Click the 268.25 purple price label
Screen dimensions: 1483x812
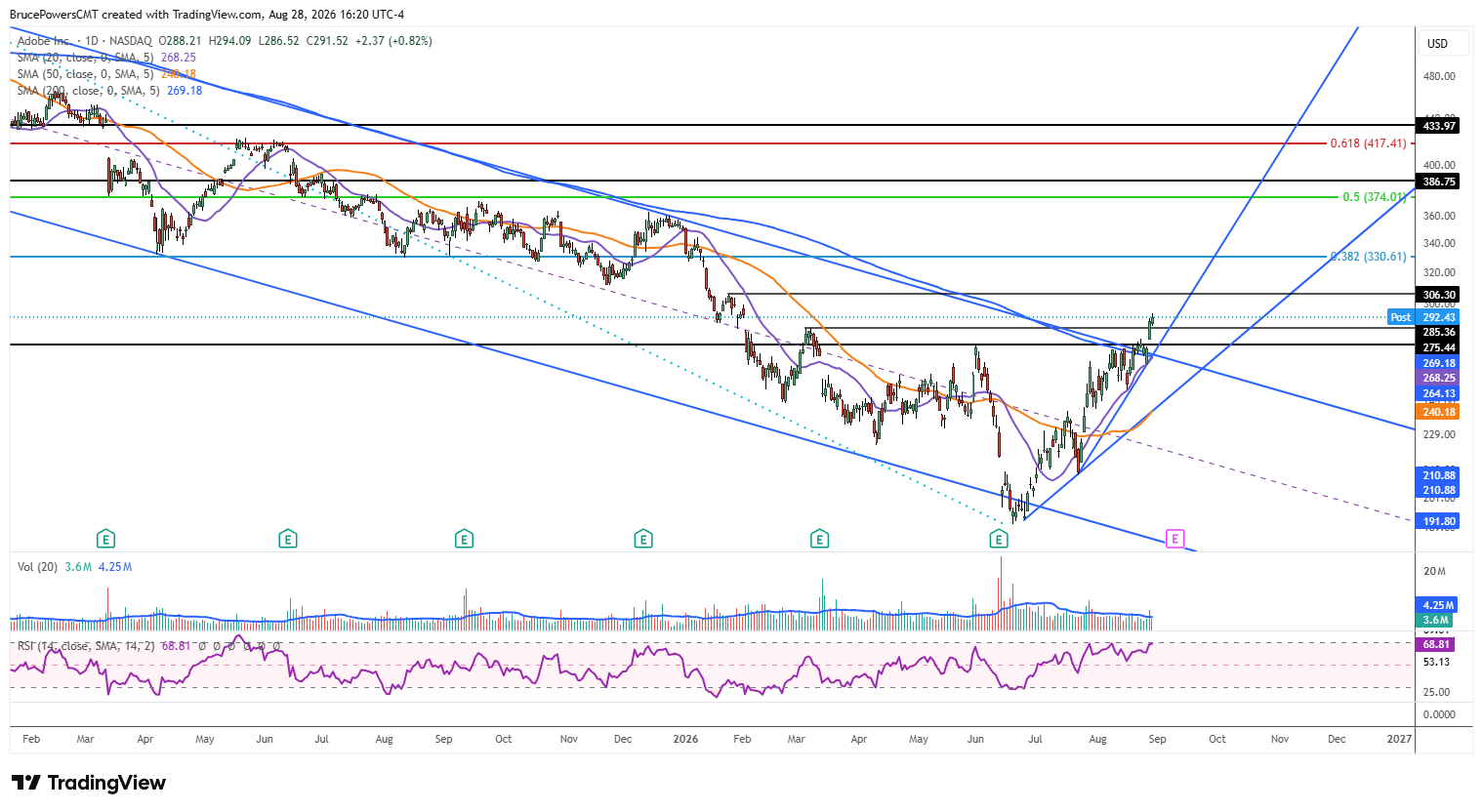tap(1438, 378)
